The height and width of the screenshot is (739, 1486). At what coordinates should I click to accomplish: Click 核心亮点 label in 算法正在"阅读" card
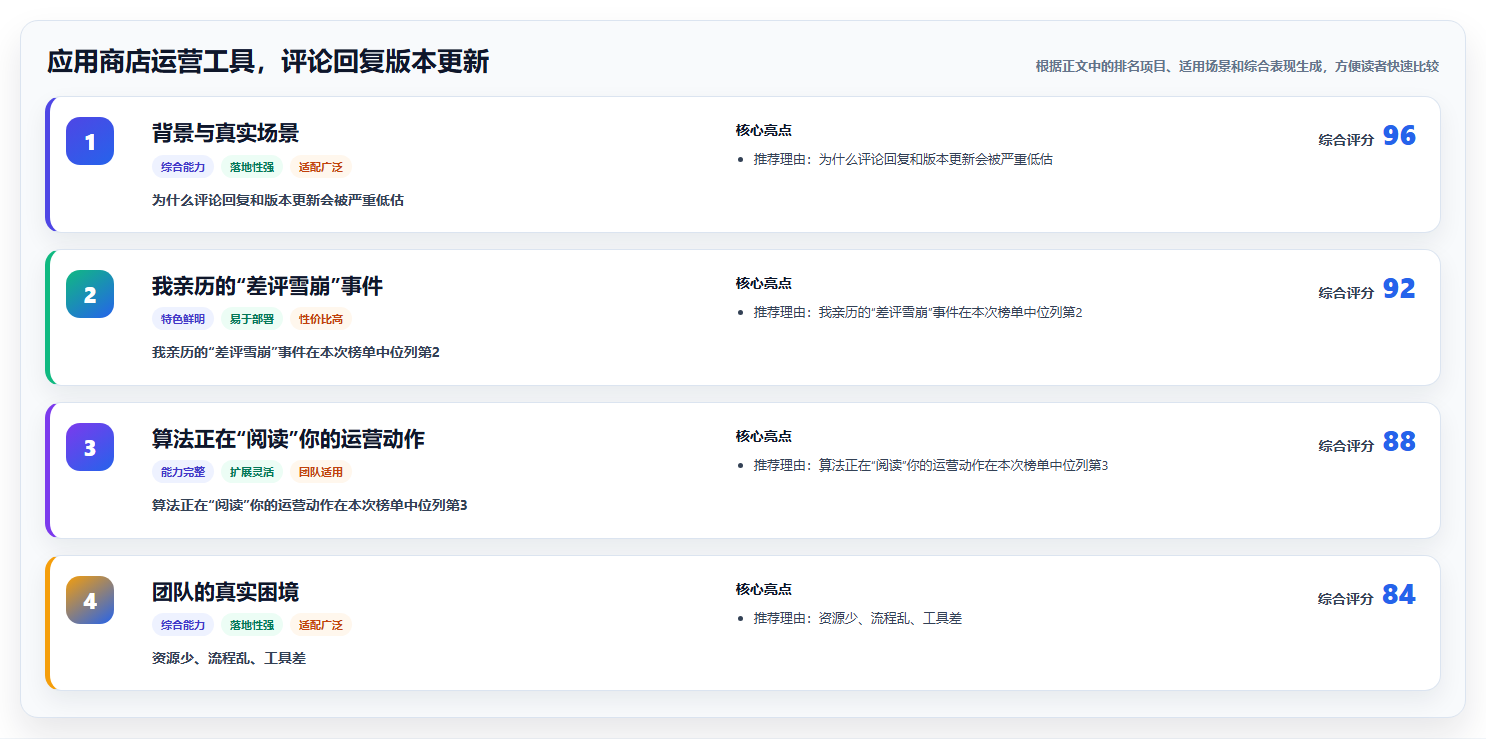[764, 436]
